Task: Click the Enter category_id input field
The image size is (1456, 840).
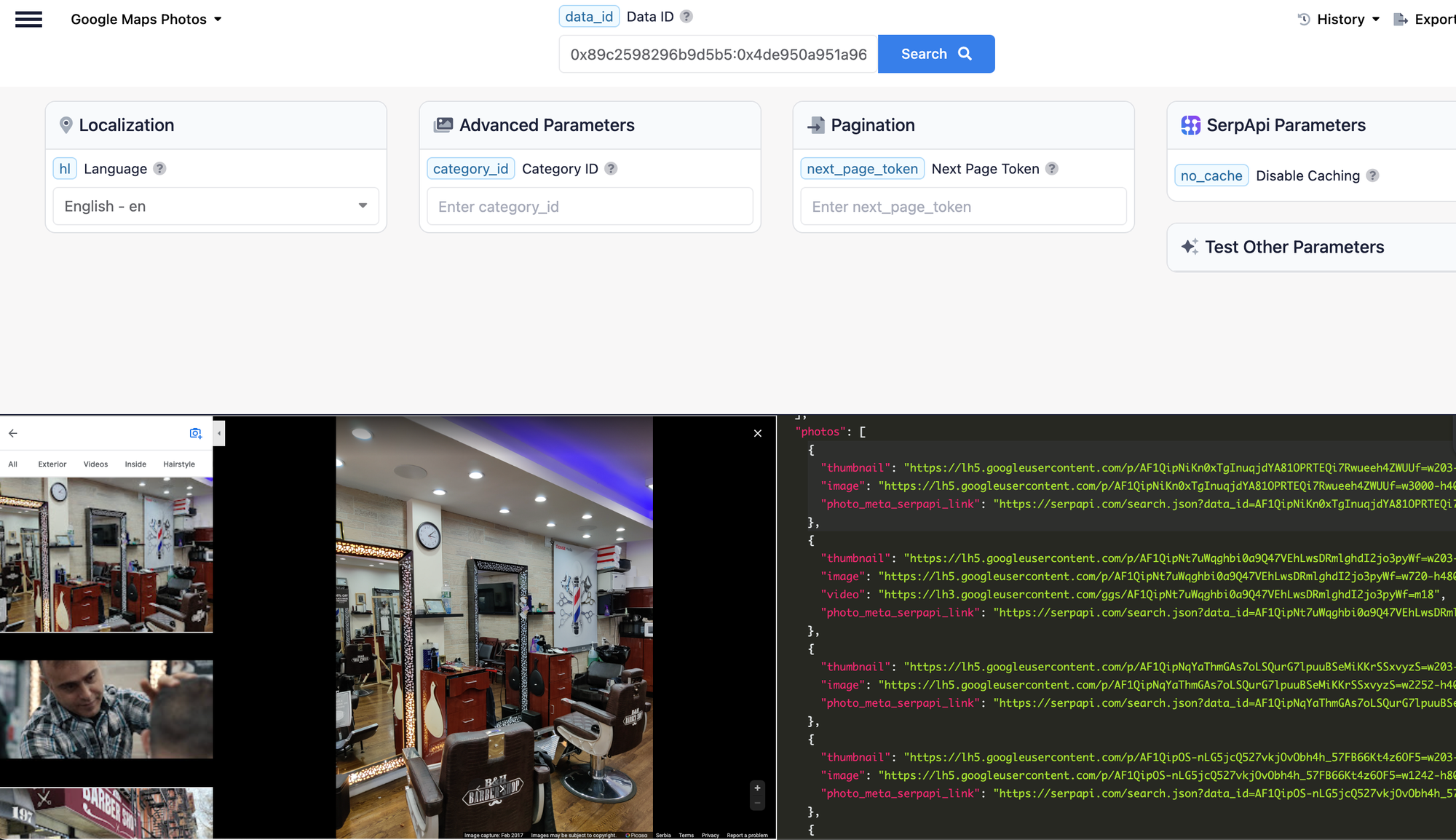Action: coord(590,207)
